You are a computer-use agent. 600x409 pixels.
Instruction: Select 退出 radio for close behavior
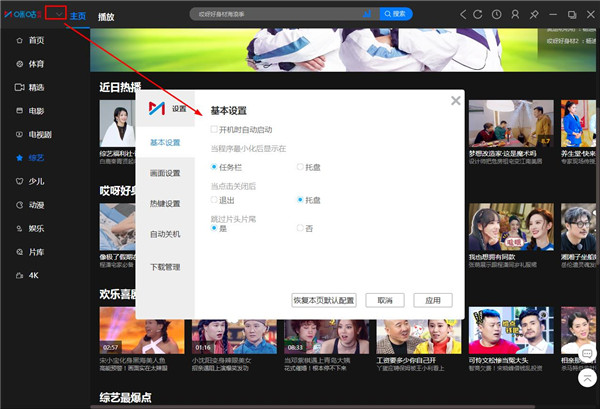[x=214, y=200]
